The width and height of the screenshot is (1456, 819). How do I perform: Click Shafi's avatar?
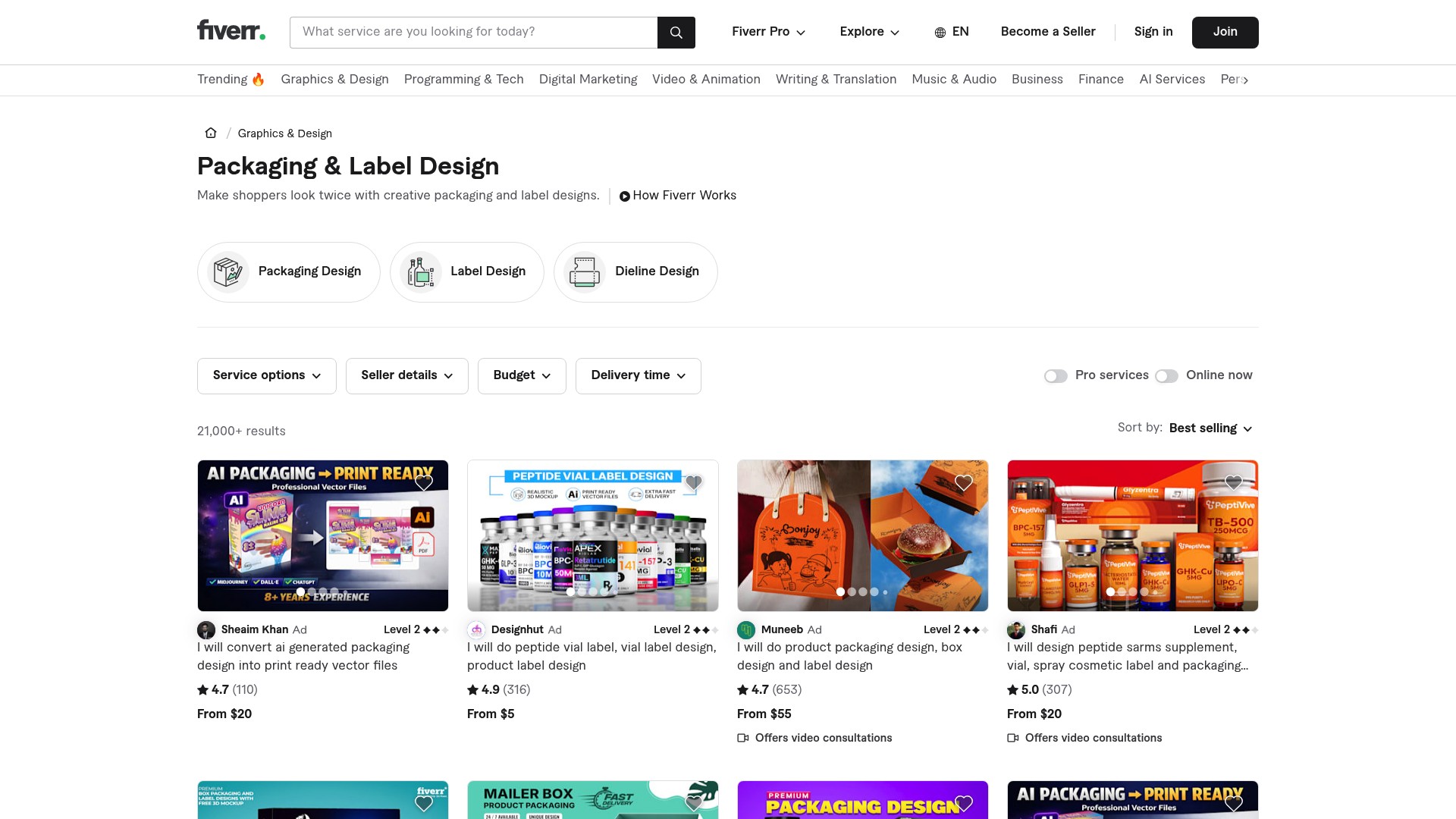click(x=1016, y=630)
